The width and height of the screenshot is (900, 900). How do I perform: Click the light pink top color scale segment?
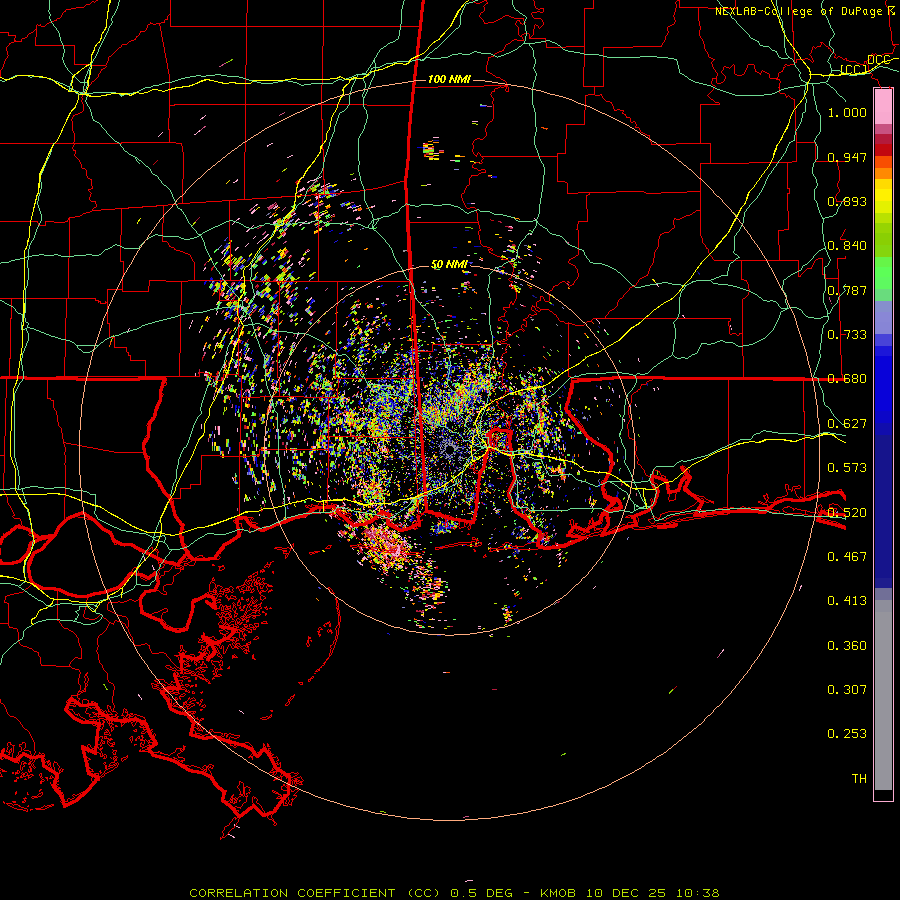point(883,107)
